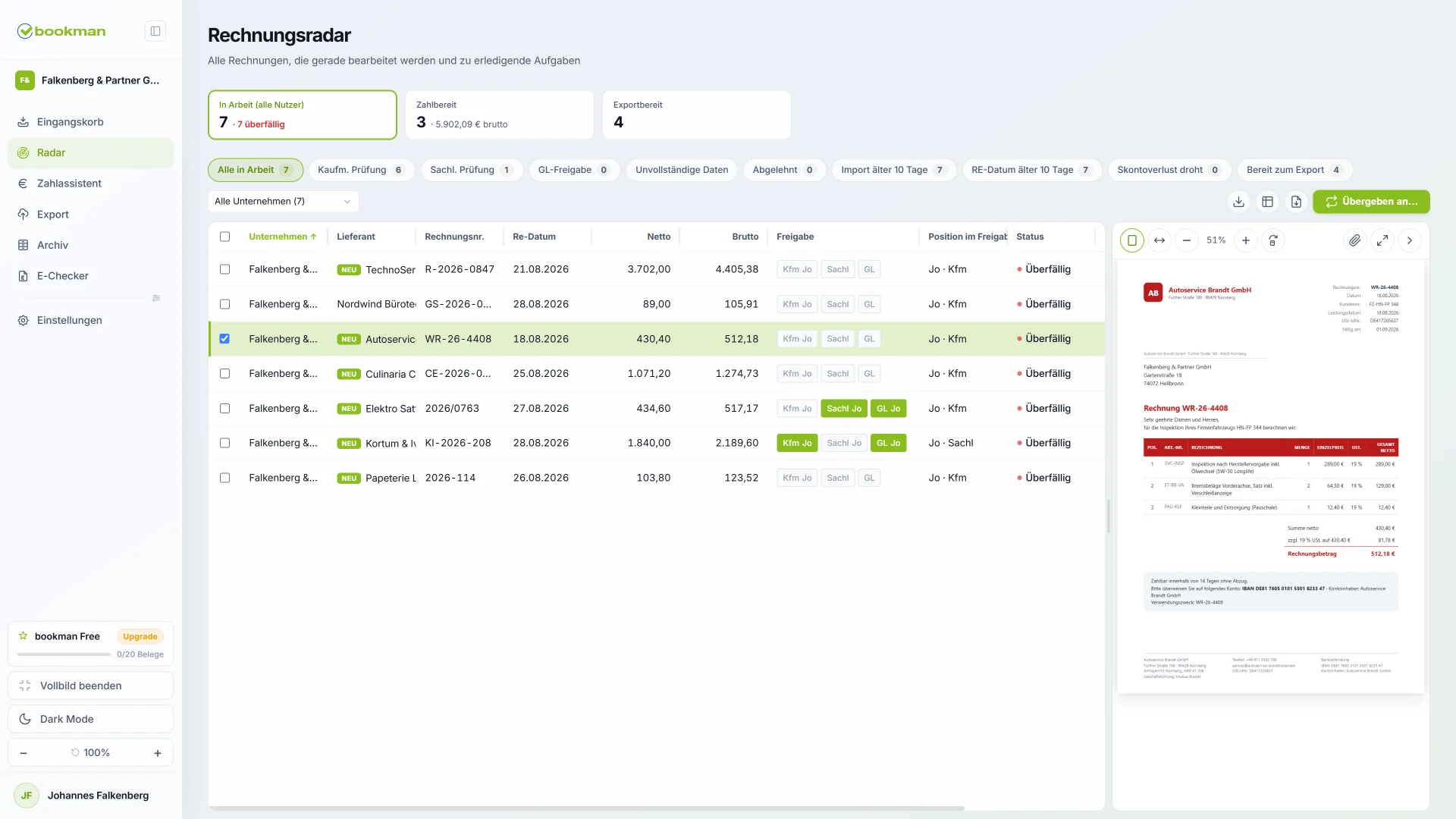The height and width of the screenshot is (819, 1456).
Task: Switch company via Falkenberg & Partner selector
Action: [x=90, y=80]
